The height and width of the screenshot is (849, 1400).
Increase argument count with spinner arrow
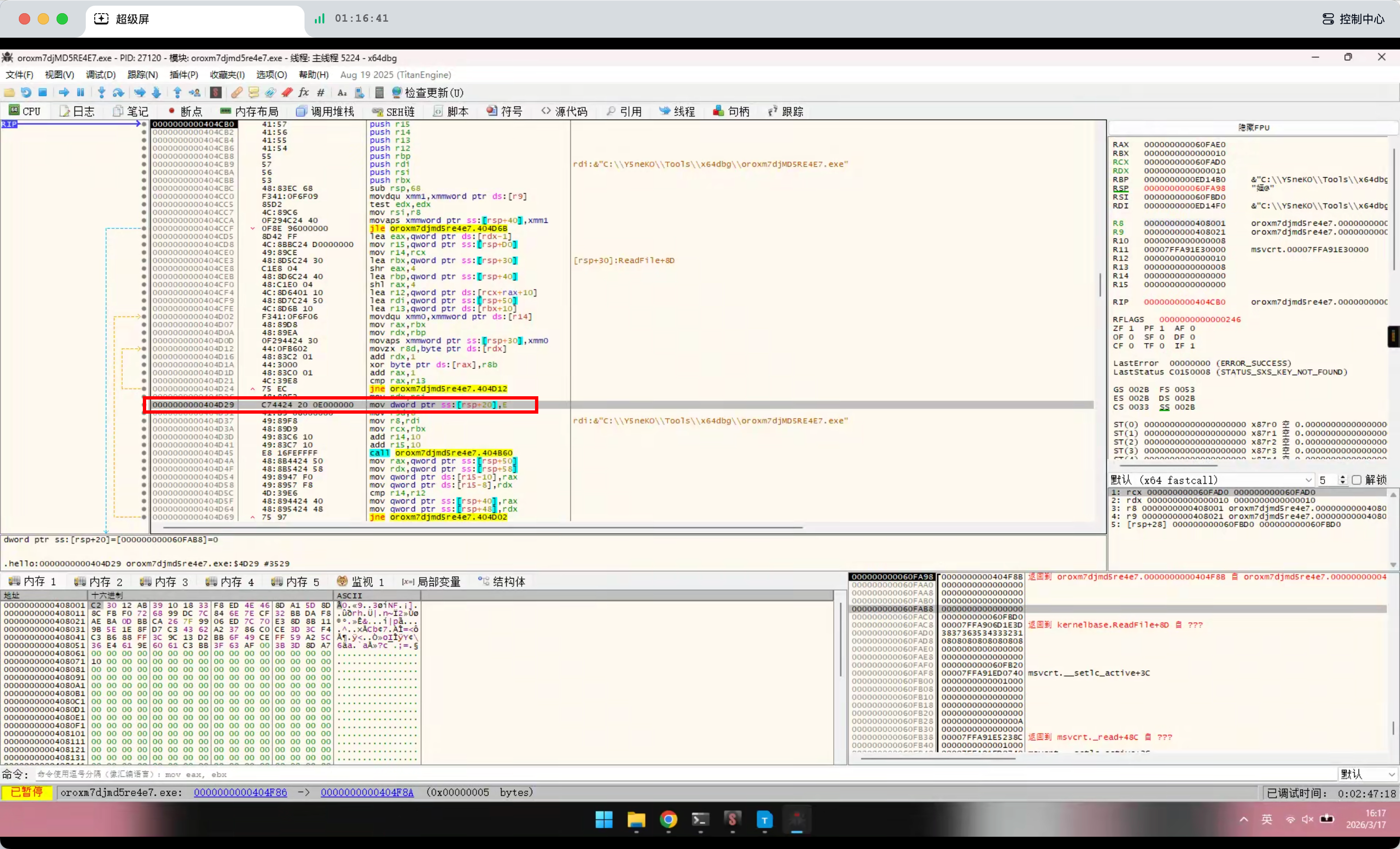[x=1342, y=477]
